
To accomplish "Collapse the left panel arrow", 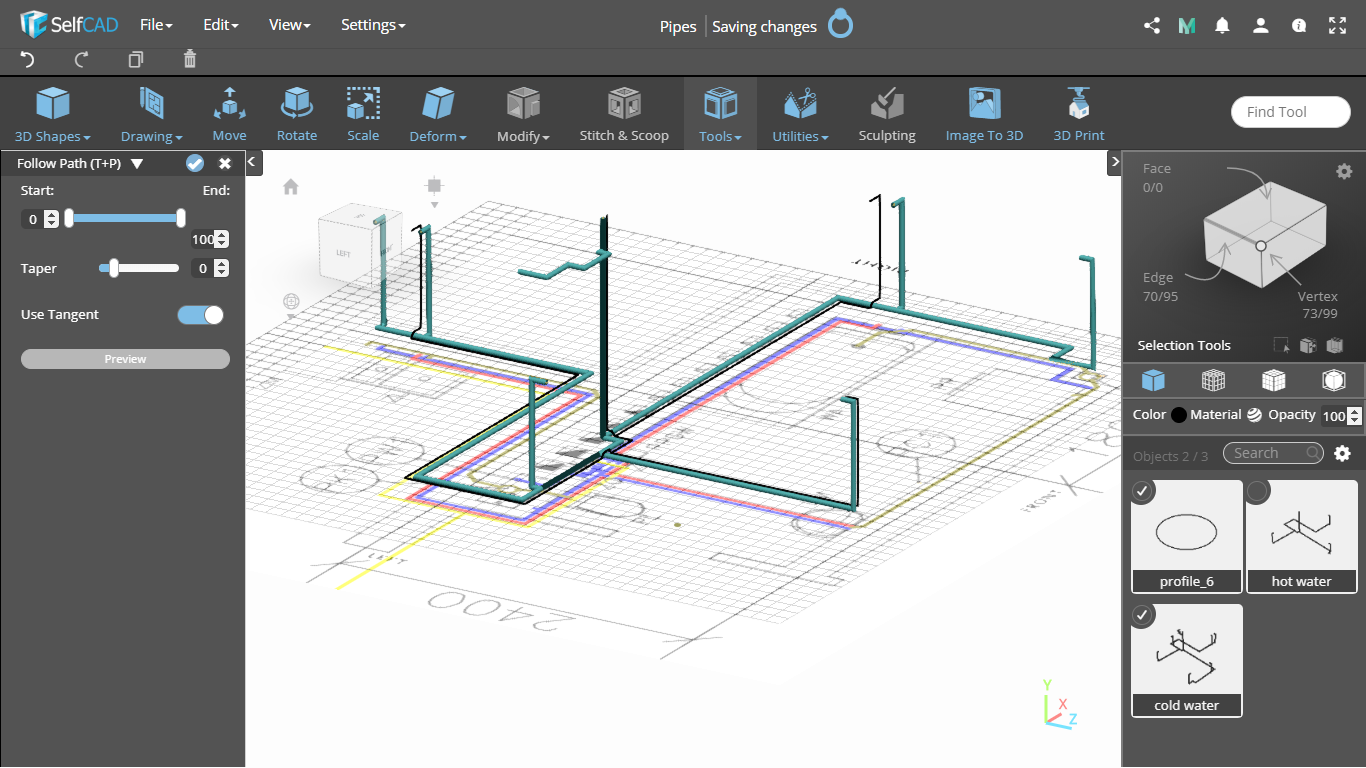I will click(253, 161).
